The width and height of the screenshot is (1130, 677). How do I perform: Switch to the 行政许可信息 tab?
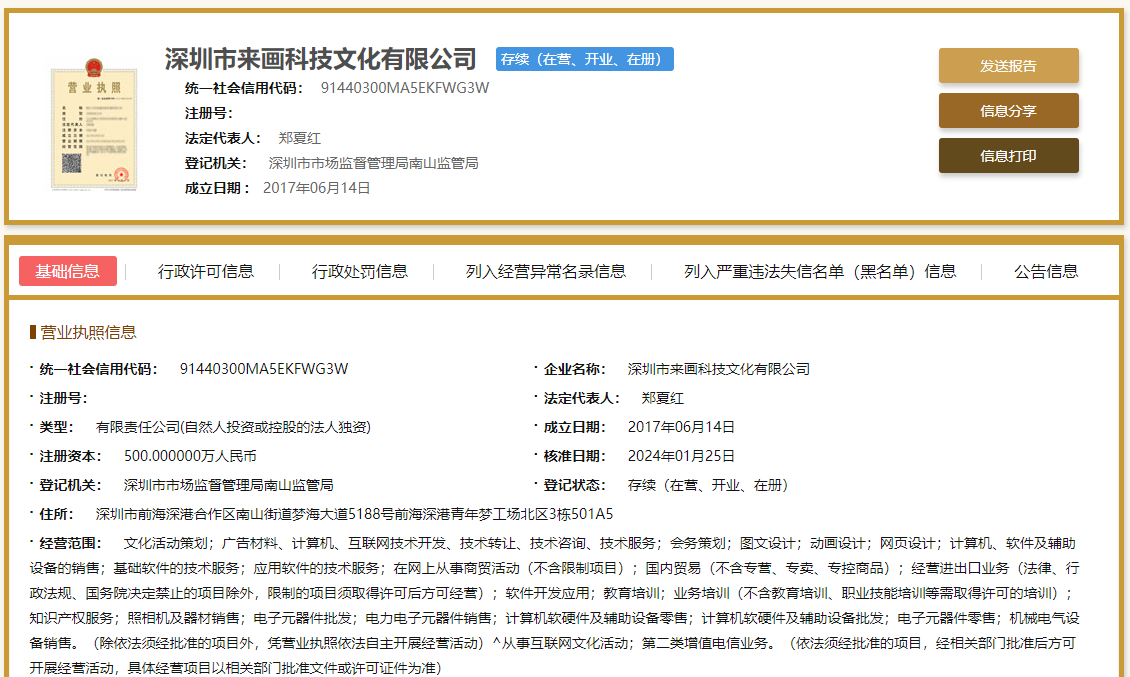[x=206, y=271]
